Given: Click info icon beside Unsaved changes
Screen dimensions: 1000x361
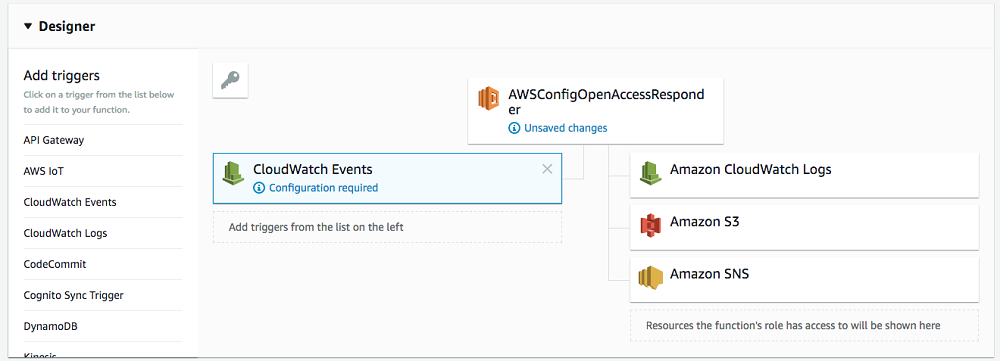Looking at the screenshot, I should pyautogui.click(x=514, y=128).
